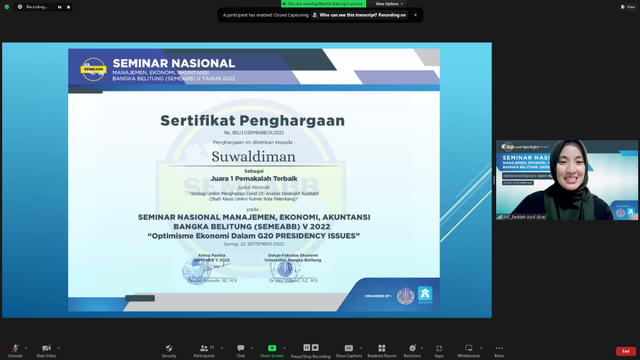The image size is (640, 360).
Task: Click the 'Suwaldiman' name on certificate
Action: click(253, 156)
